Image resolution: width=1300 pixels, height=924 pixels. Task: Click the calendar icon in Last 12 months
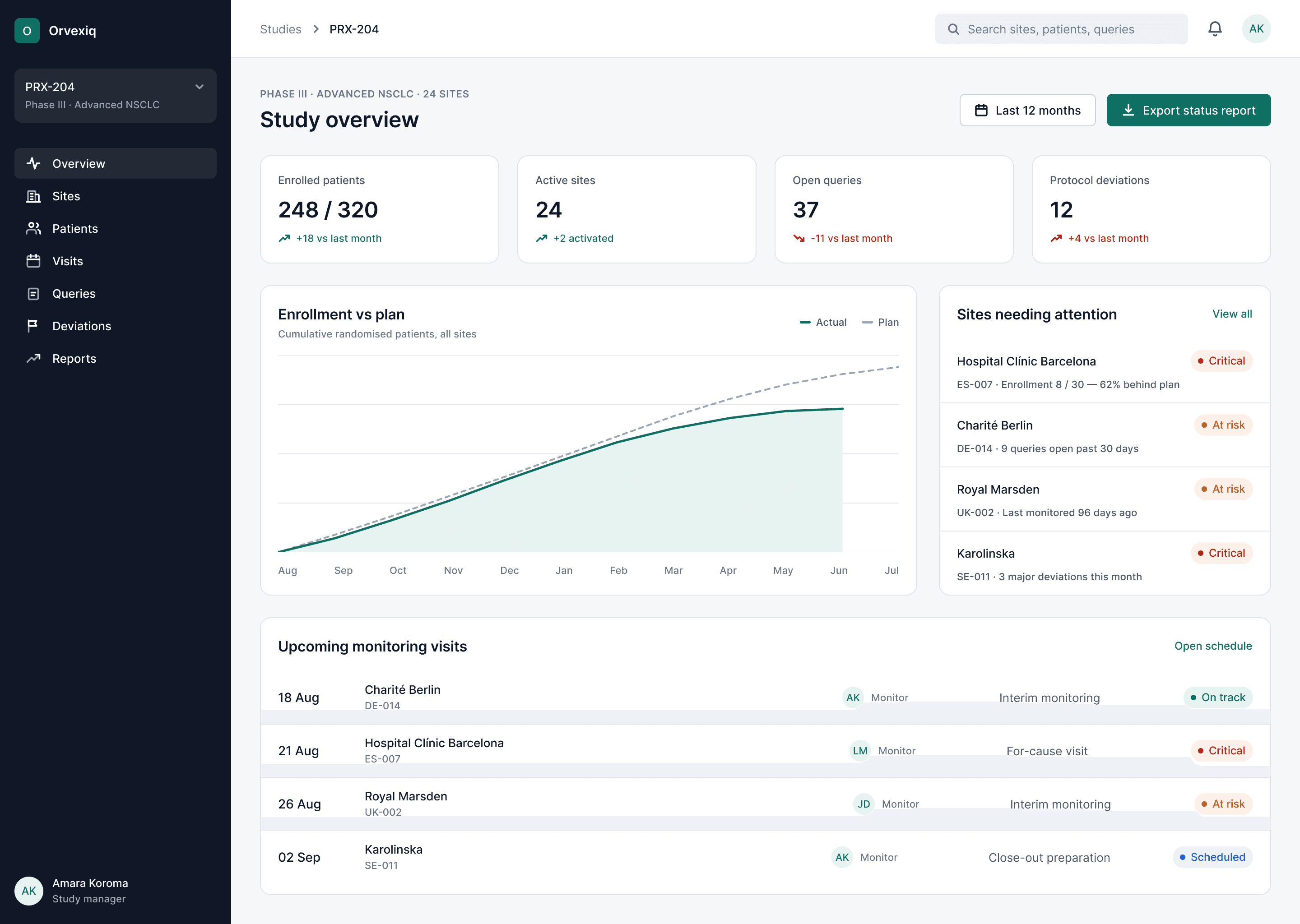point(981,111)
